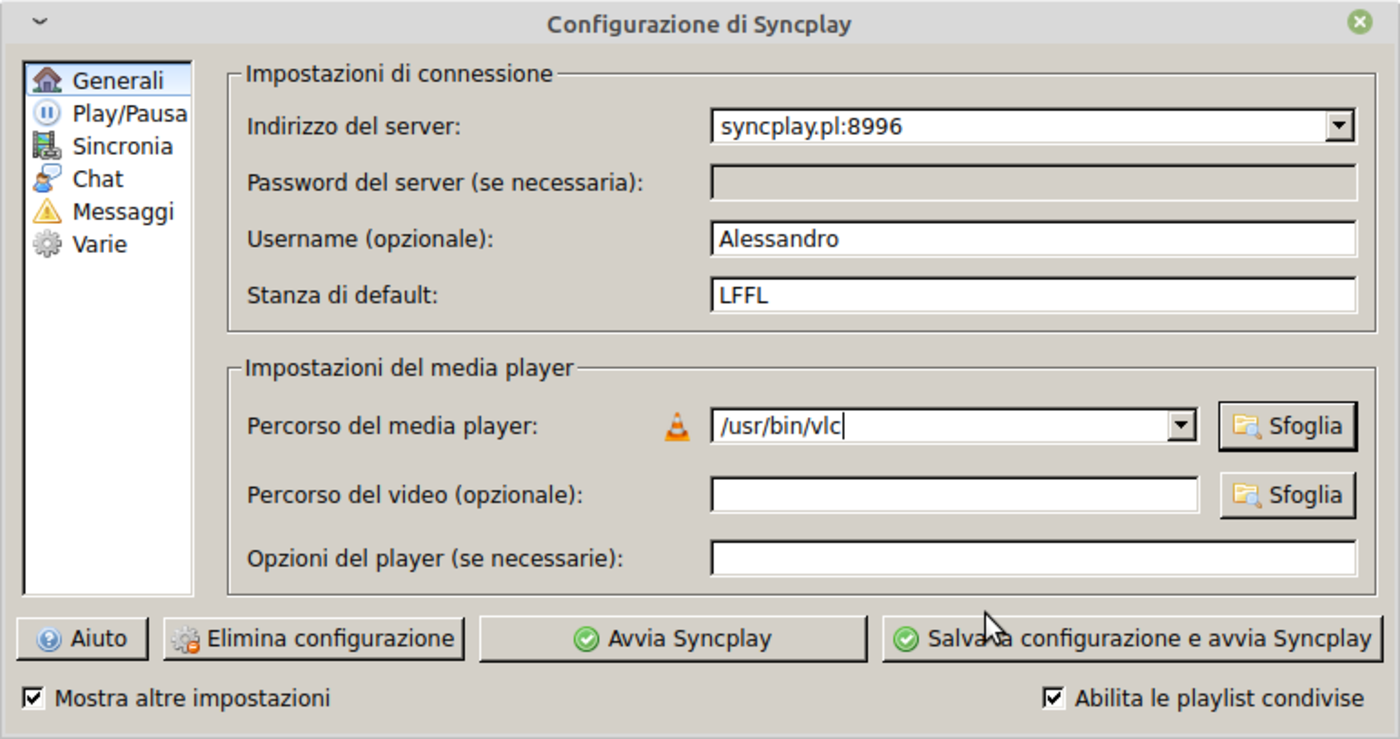Click the Varie gear icon
Image resolution: width=1400 pixels, height=739 pixels.
[x=47, y=245]
